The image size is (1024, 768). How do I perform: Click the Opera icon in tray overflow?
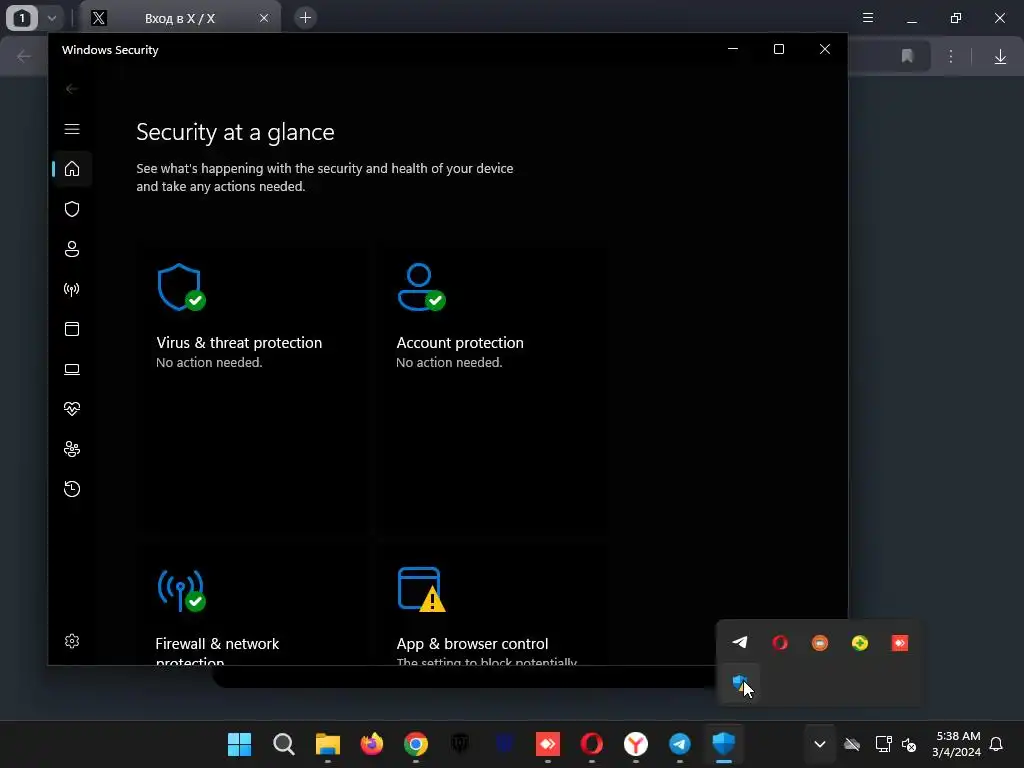[780, 643]
